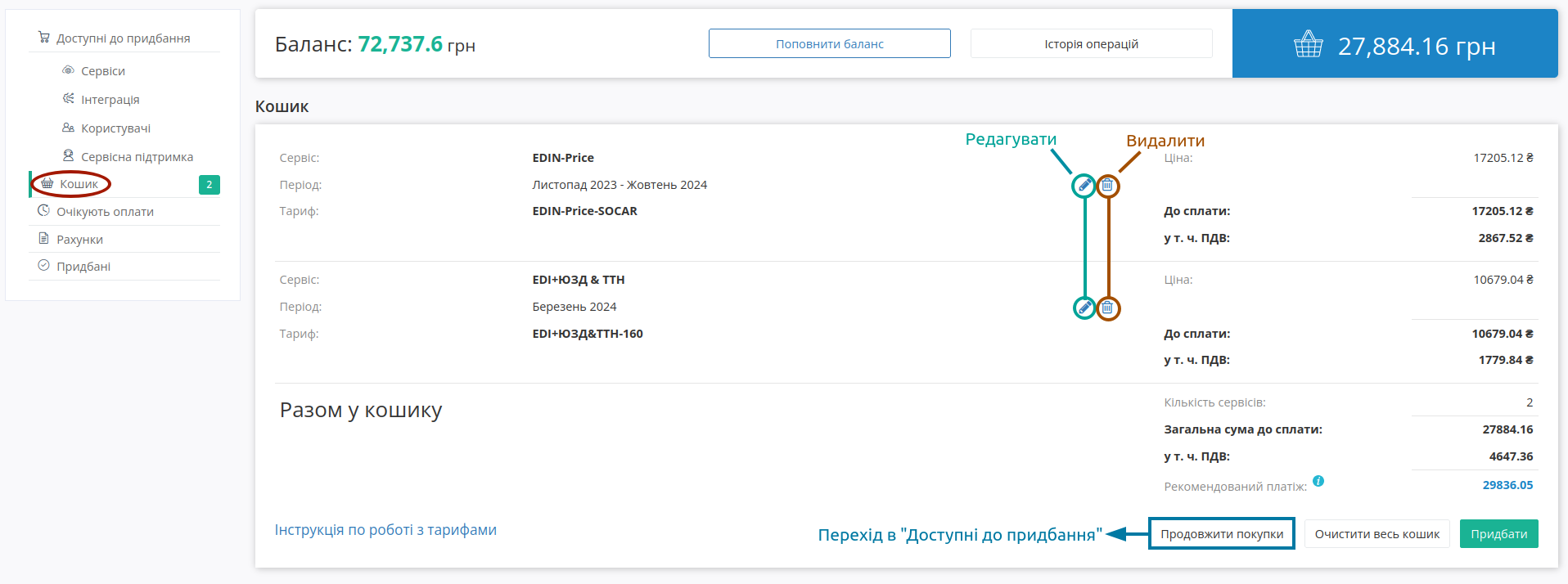1568x584 pixels.
Task: Click Очистити весь кошик button
Action: coord(1377,534)
